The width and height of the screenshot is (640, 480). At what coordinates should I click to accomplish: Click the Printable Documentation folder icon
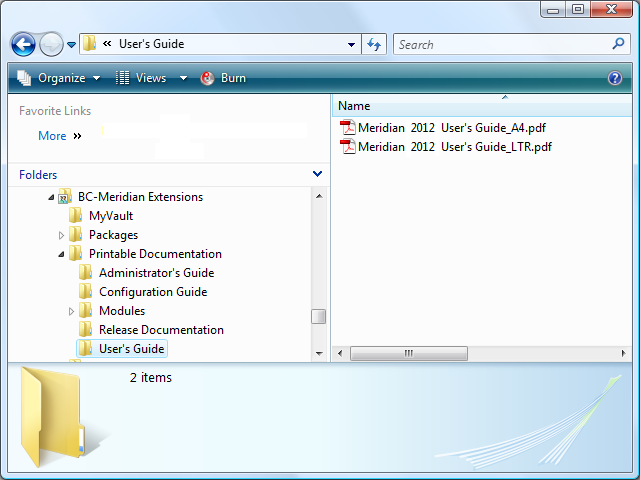click(75, 253)
